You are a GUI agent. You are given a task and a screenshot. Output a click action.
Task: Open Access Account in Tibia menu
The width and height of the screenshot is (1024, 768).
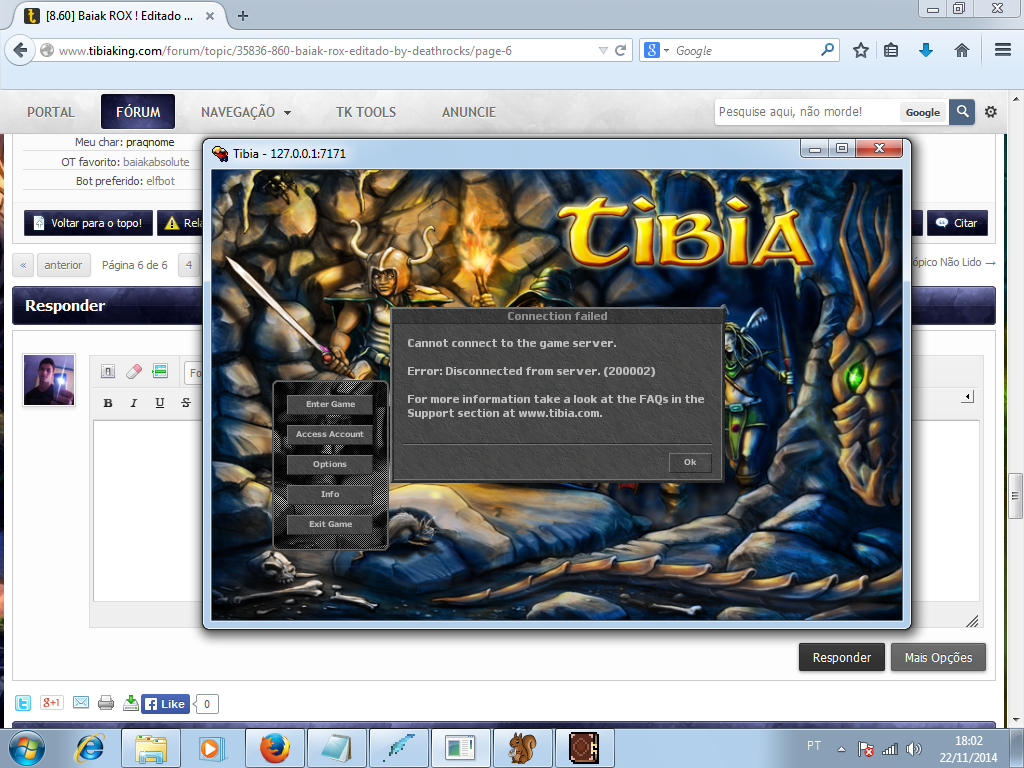330,434
